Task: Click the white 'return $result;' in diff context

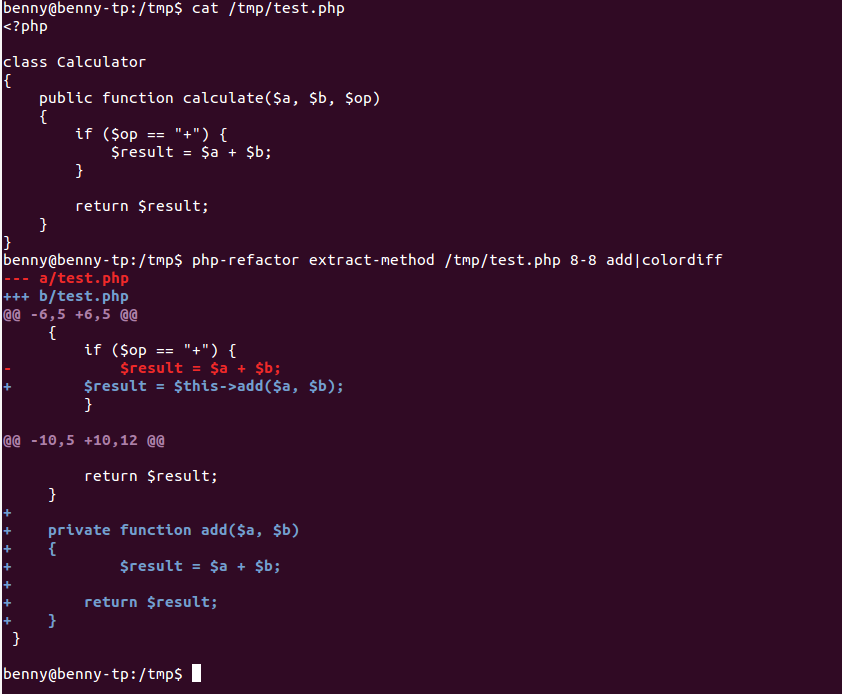Action: [151, 476]
